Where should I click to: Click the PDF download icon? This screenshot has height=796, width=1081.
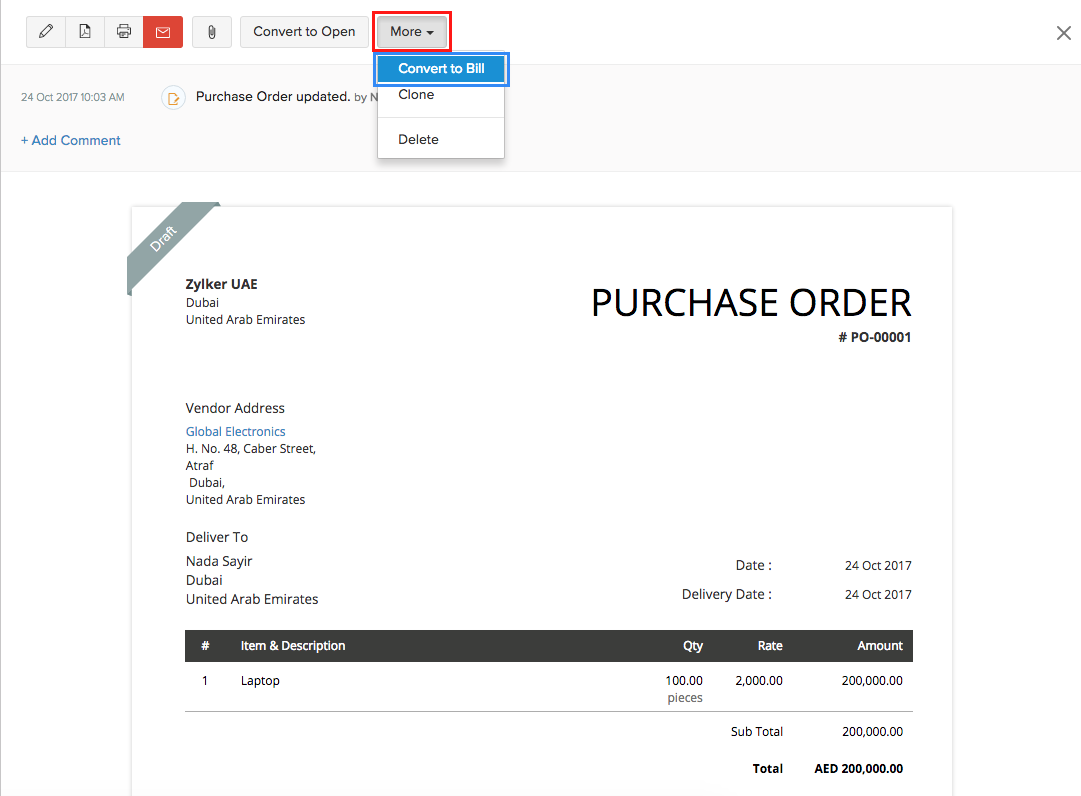point(85,32)
